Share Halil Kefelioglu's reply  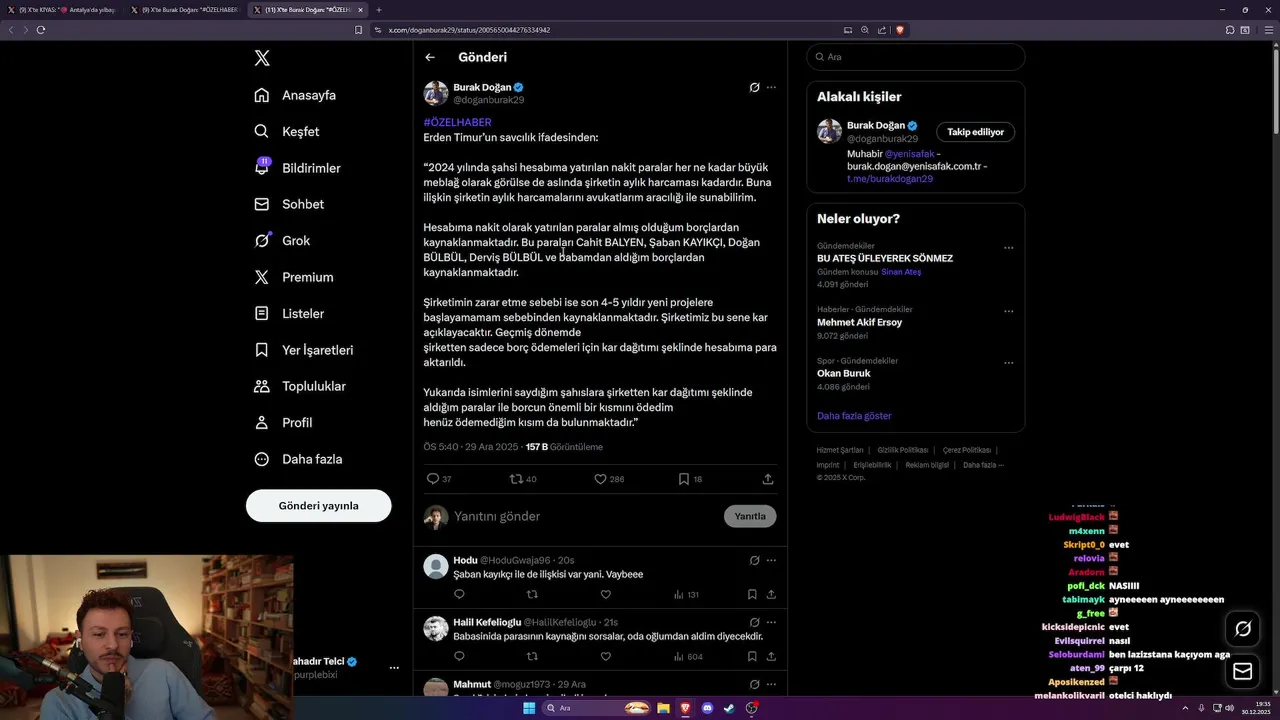click(771, 656)
